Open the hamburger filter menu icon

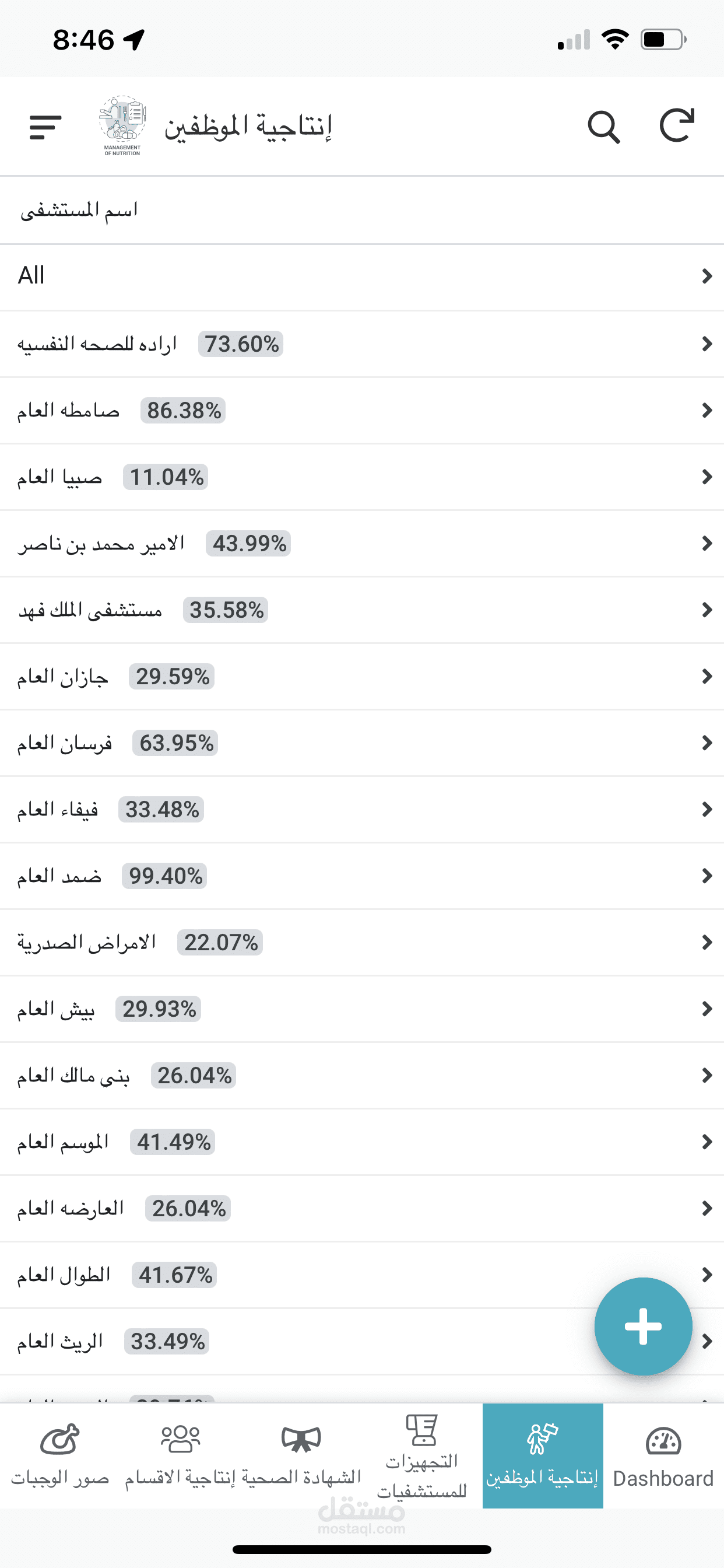point(45,127)
